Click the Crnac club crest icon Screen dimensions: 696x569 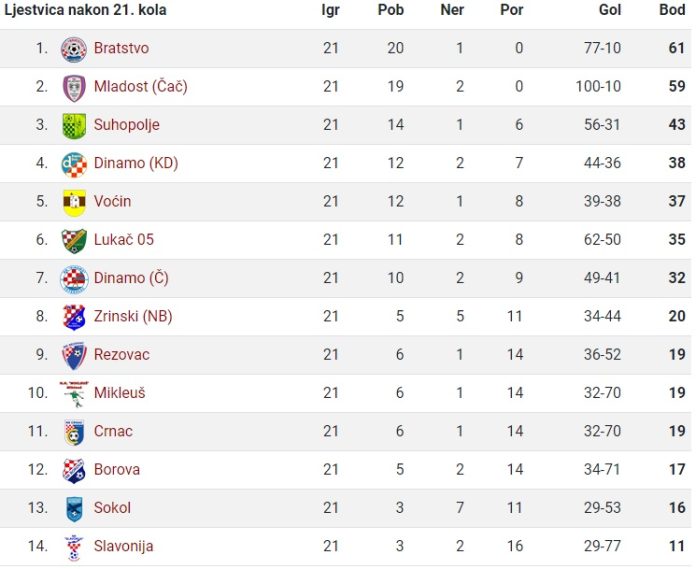(74, 432)
